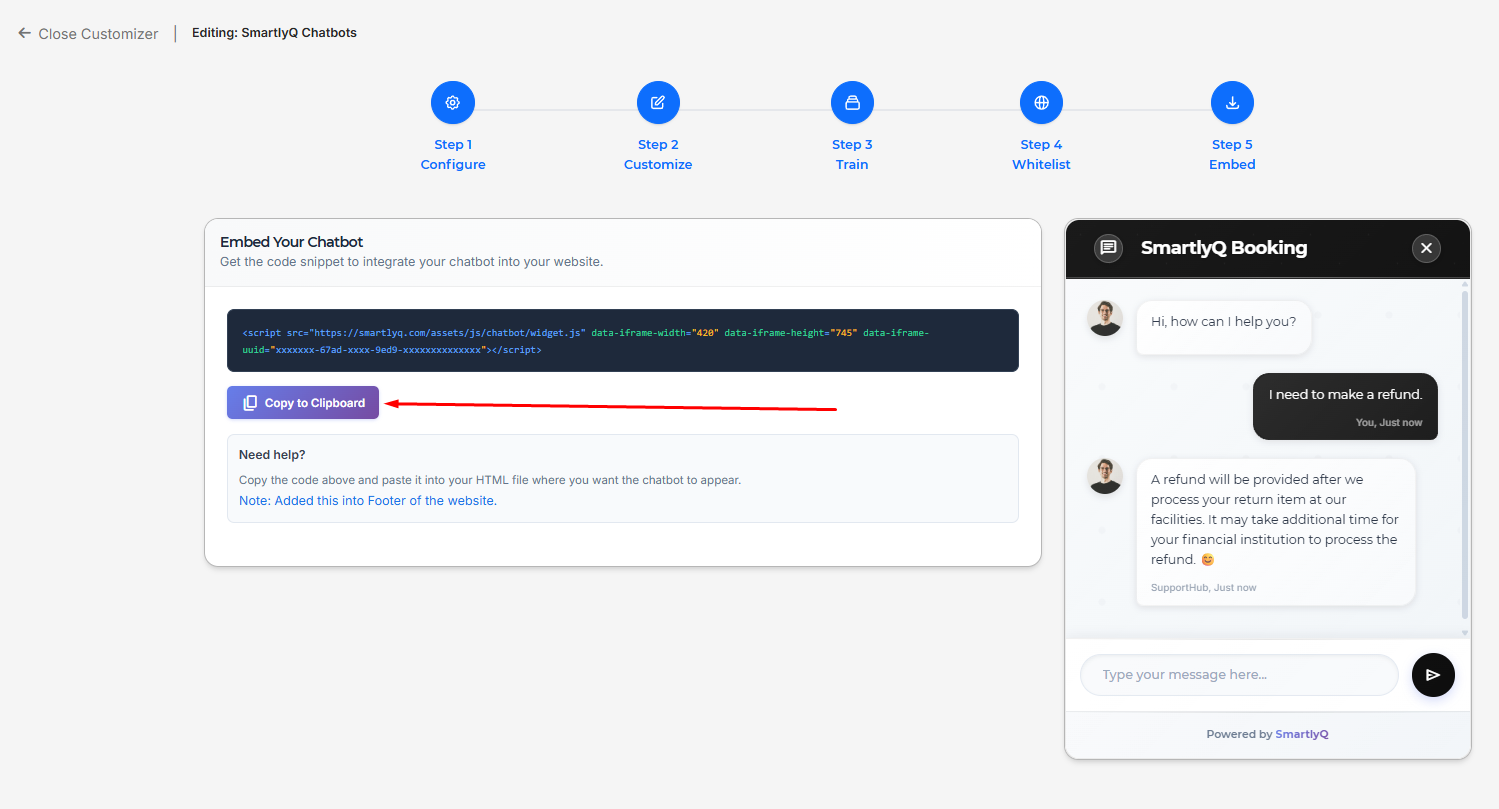Click the 'SmartlyQ Booking' widget title
Screen dimensions: 1499x809
pyautogui.click(x=1224, y=248)
